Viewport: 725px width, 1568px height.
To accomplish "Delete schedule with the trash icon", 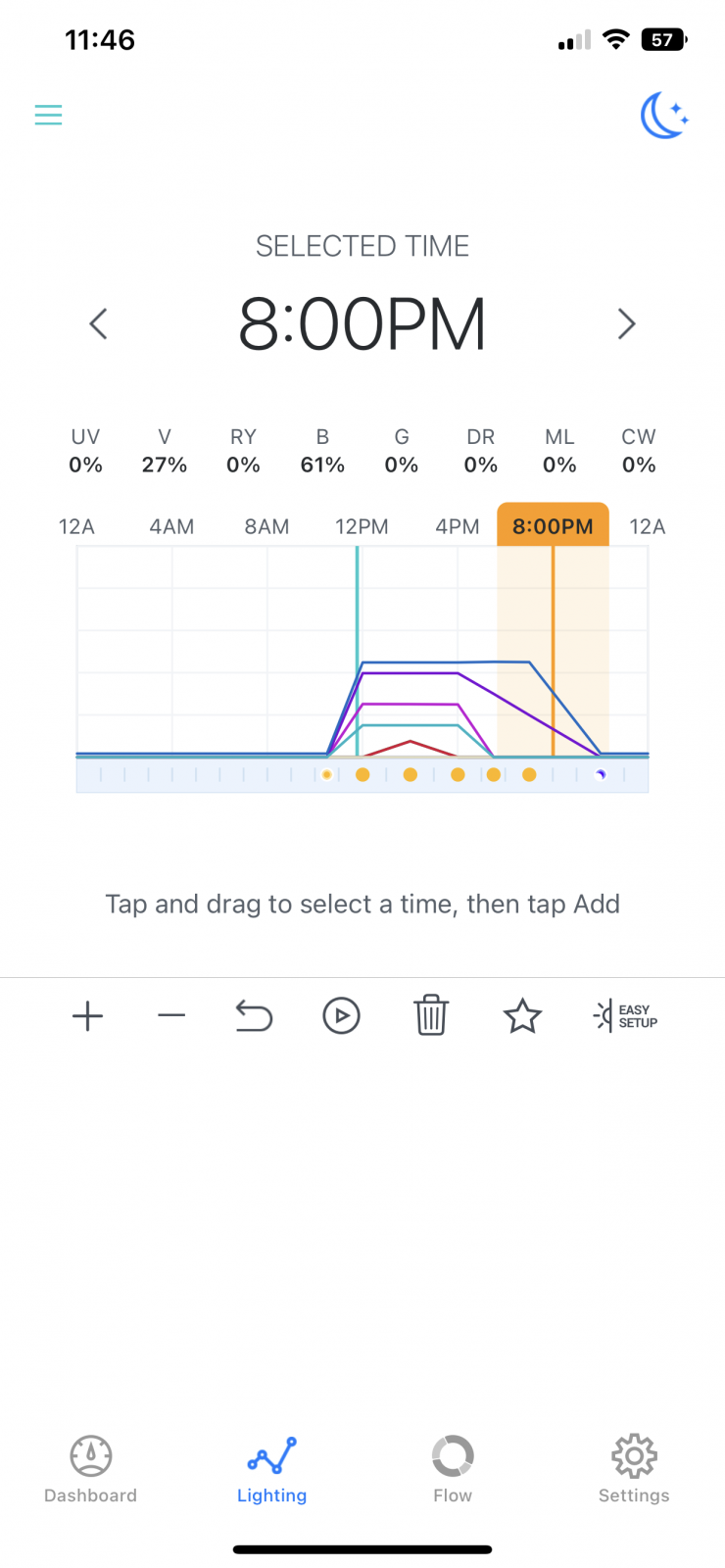I will point(431,1015).
